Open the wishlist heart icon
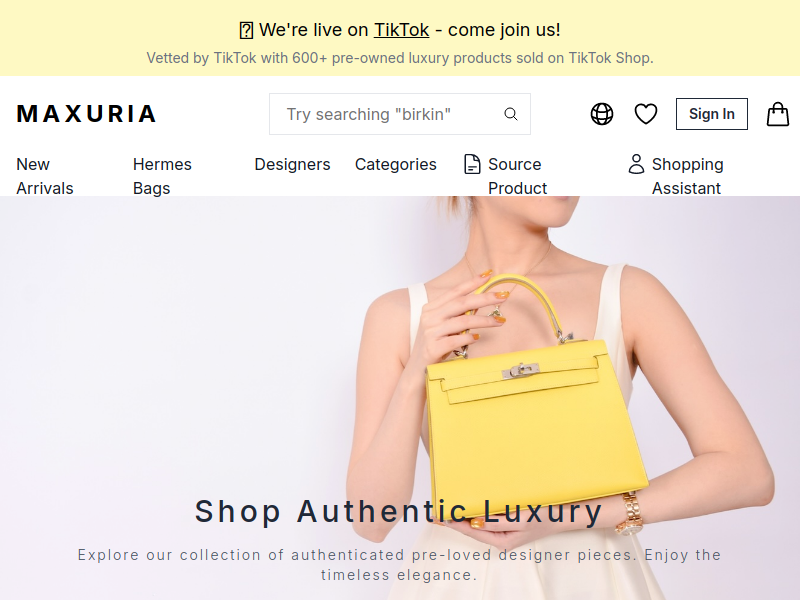 (646, 114)
